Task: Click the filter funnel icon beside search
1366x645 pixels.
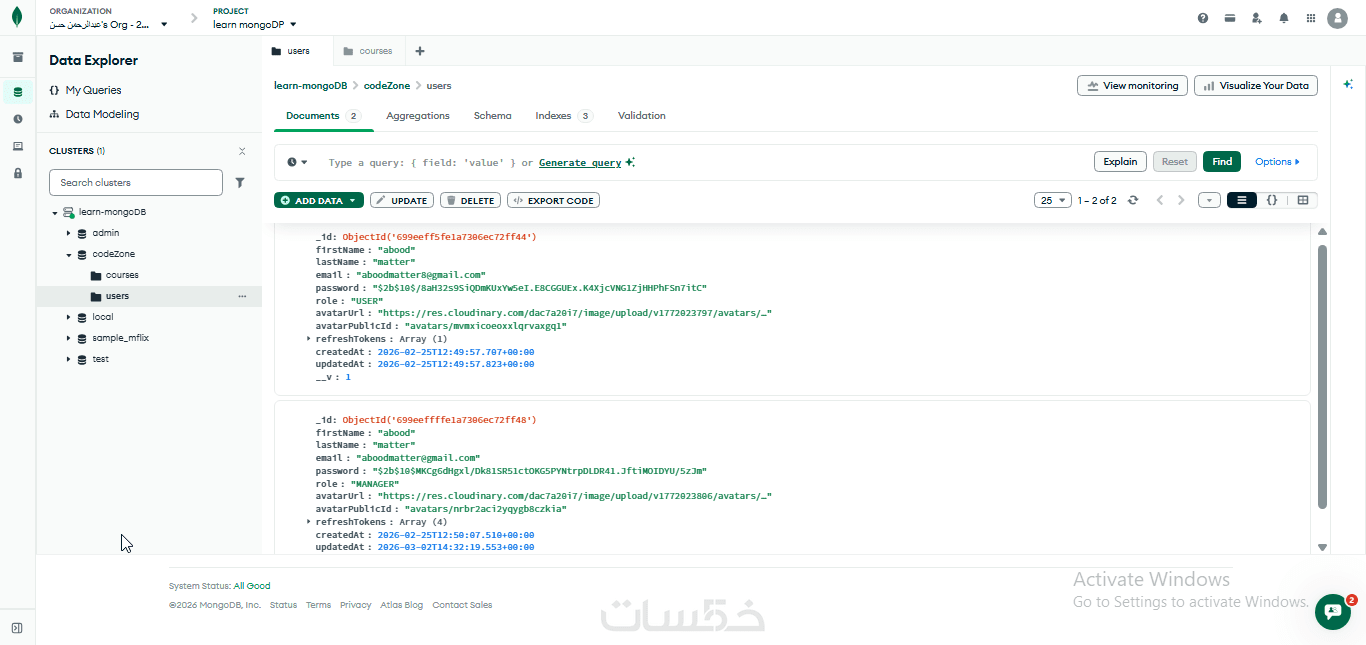Action: [240, 183]
